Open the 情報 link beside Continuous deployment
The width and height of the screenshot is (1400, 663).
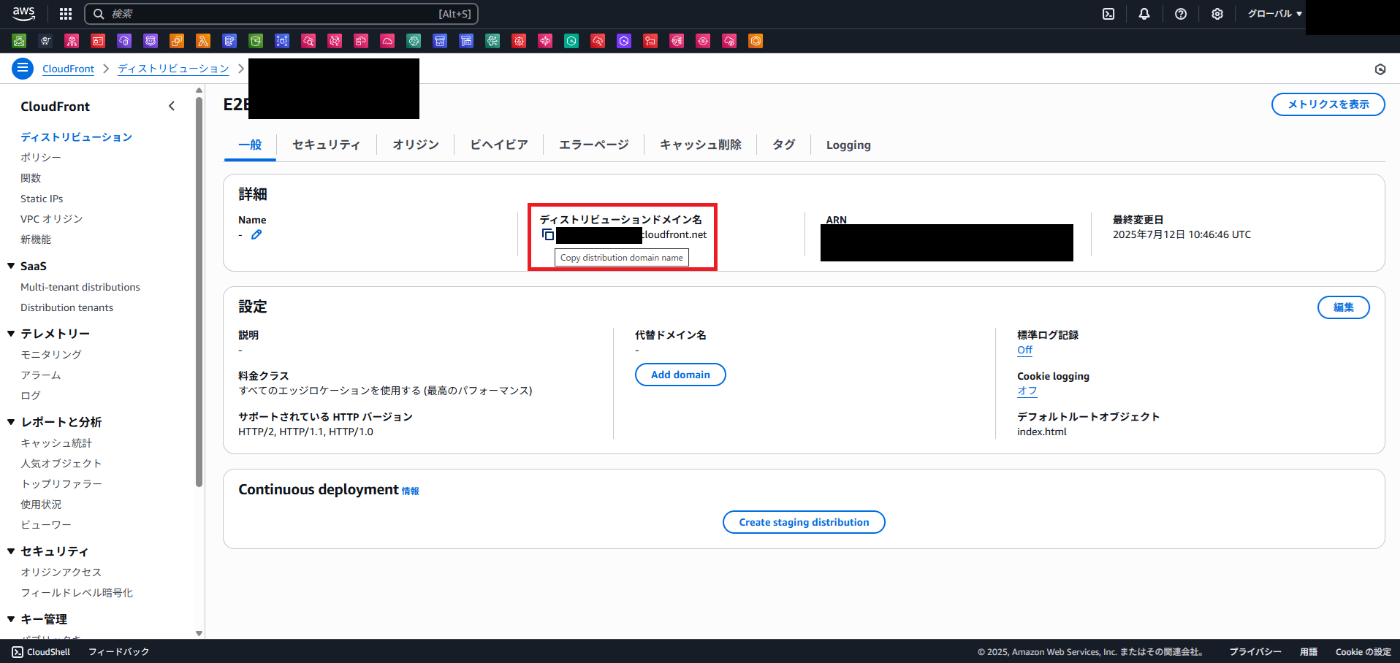coord(411,491)
